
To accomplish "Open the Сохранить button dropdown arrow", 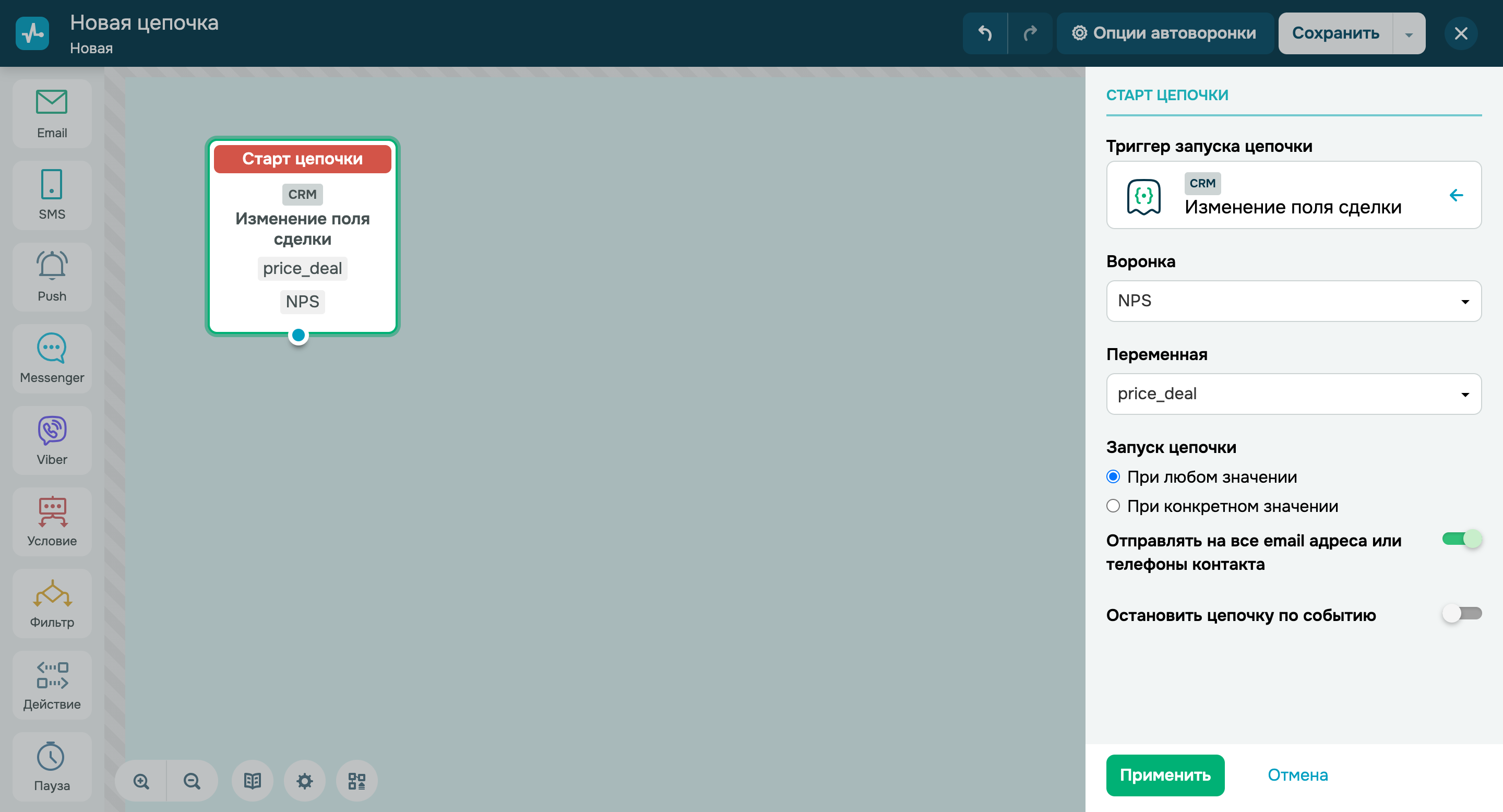I will tap(1409, 33).
